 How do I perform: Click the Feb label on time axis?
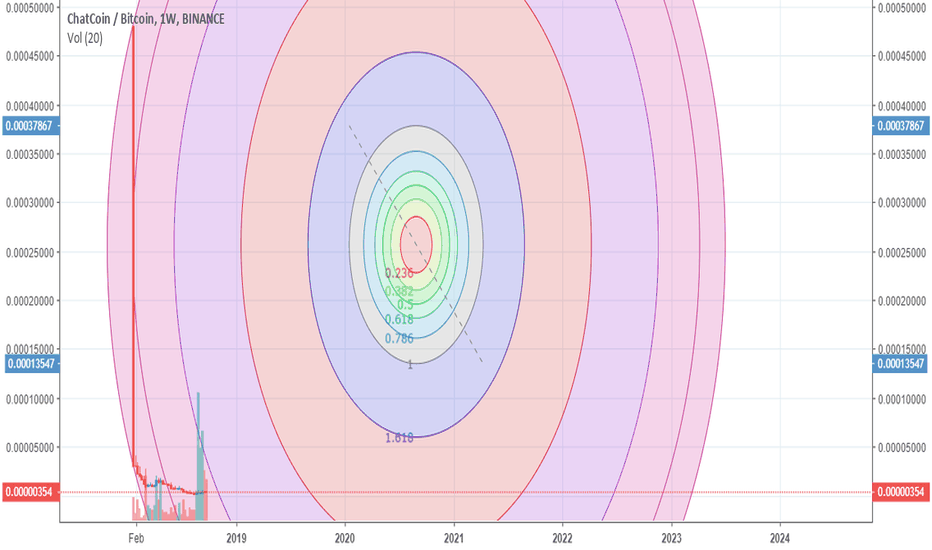[136, 538]
